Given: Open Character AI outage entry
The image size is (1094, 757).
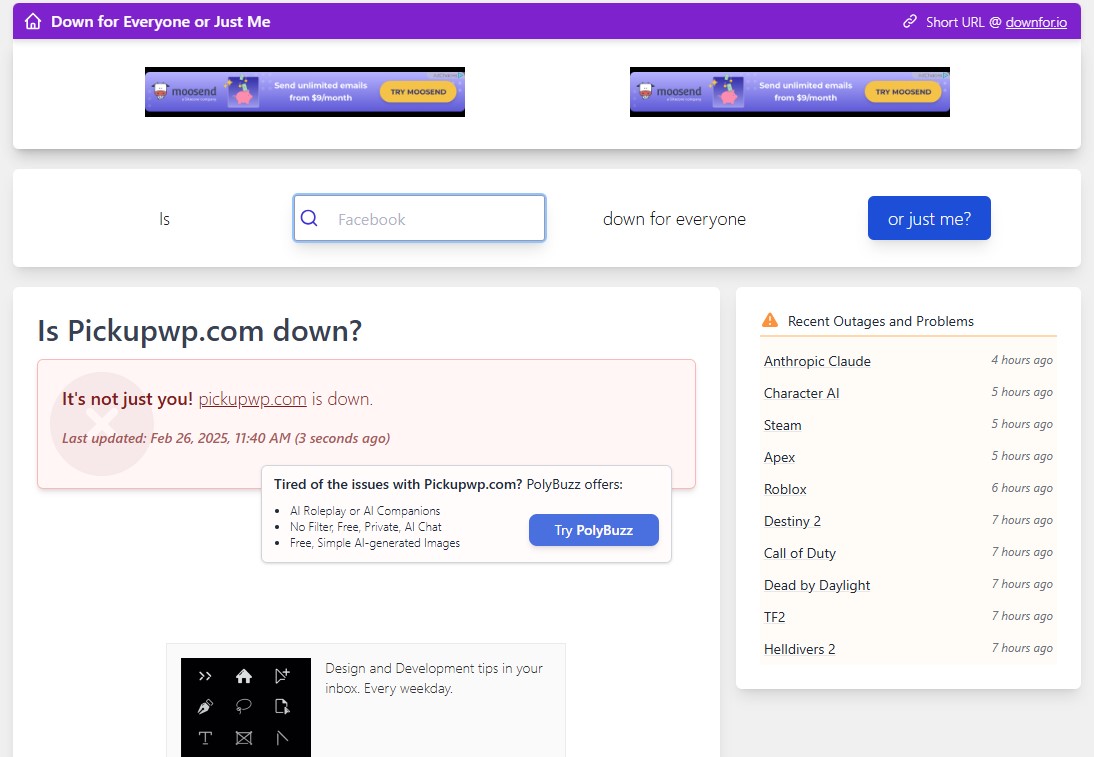Looking at the screenshot, I should coord(802,394).
